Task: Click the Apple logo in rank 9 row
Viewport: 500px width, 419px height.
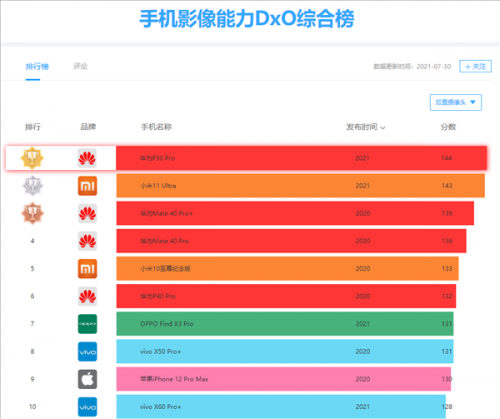Action: 87,379
